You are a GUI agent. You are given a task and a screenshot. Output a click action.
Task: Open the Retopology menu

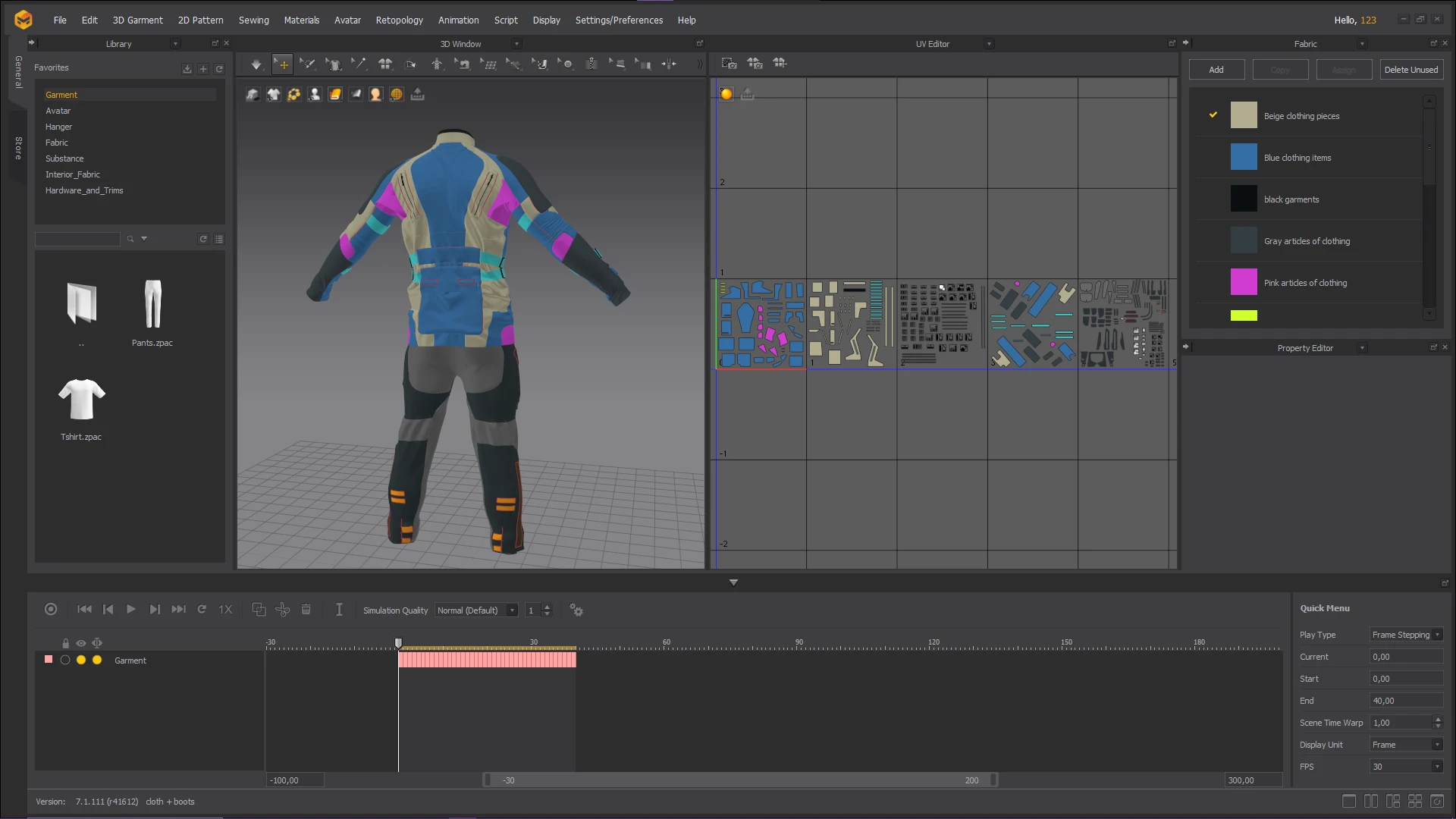tap(399, 20)
